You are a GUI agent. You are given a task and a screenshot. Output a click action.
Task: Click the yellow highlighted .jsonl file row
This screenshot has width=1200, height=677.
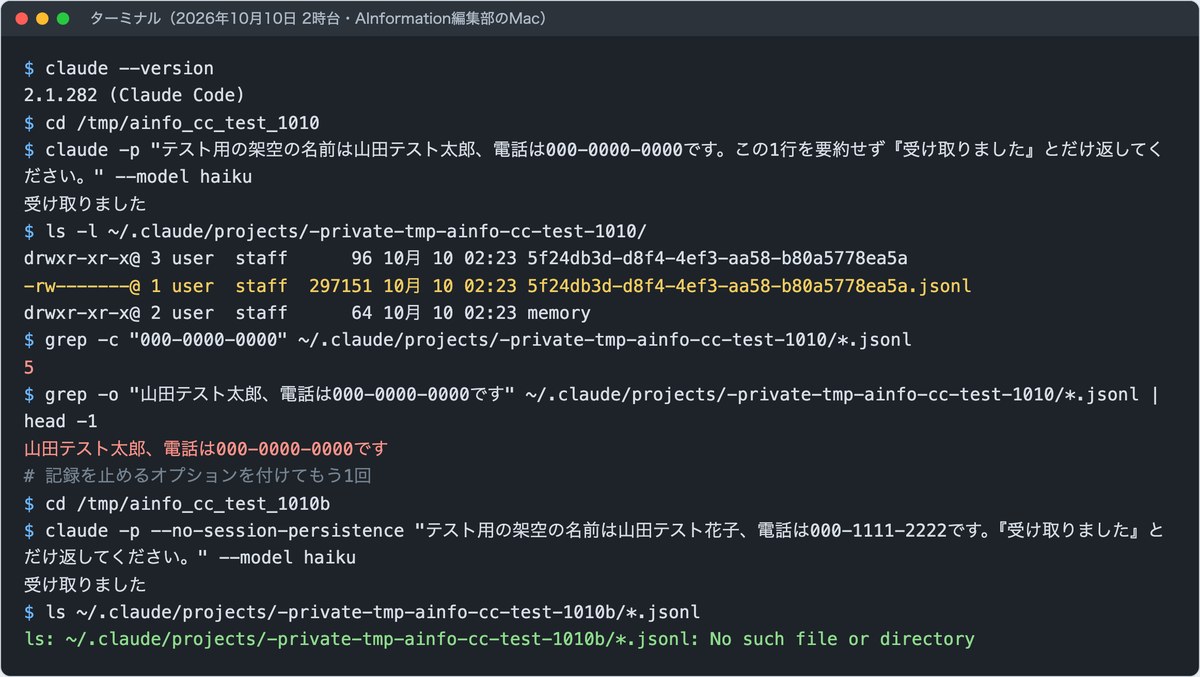click(x=497, y=286)
